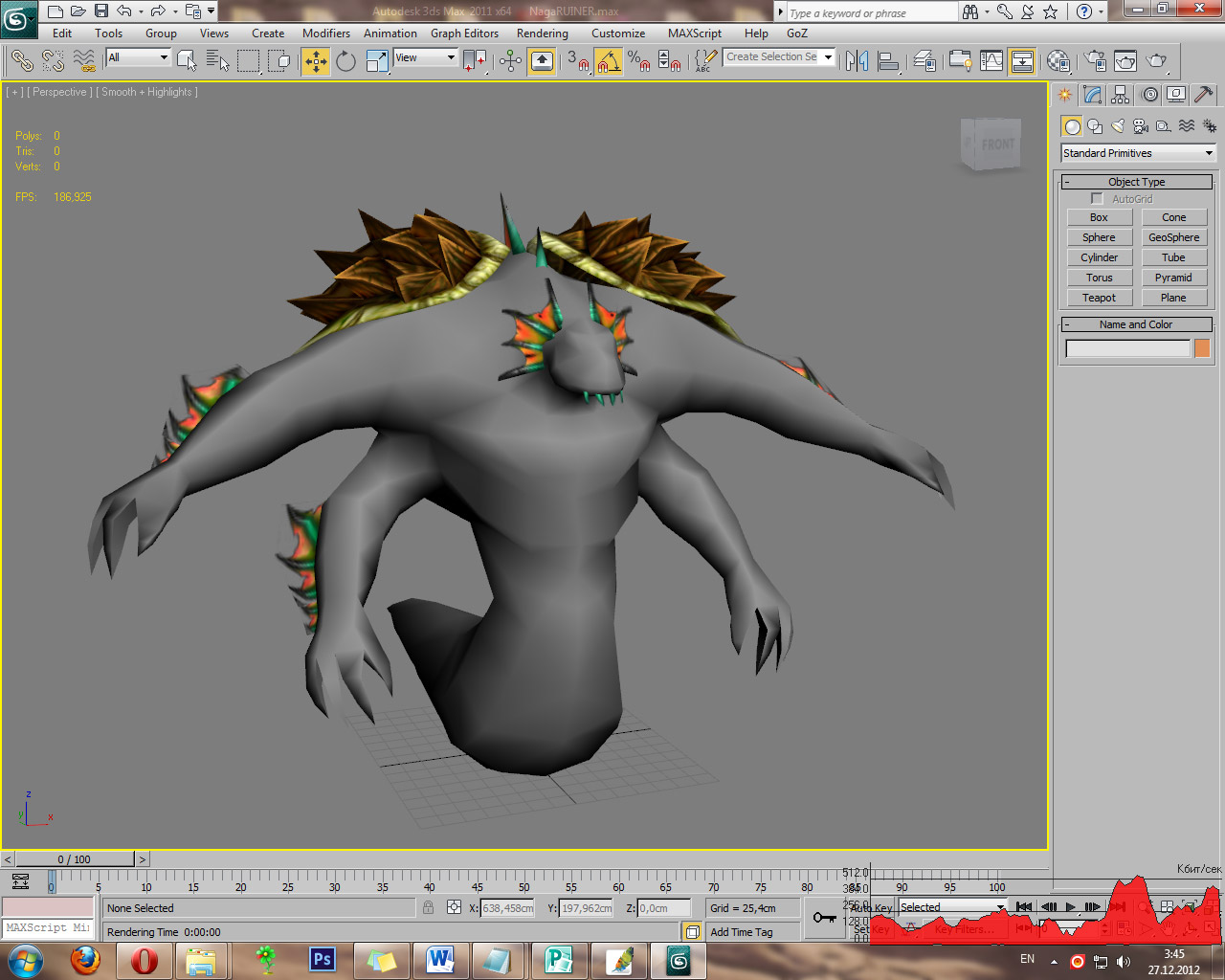Viewport: 1225px width, 980px height.
Task: Toggle Percent Snap on the toolbar
Action: coord(638,61)
